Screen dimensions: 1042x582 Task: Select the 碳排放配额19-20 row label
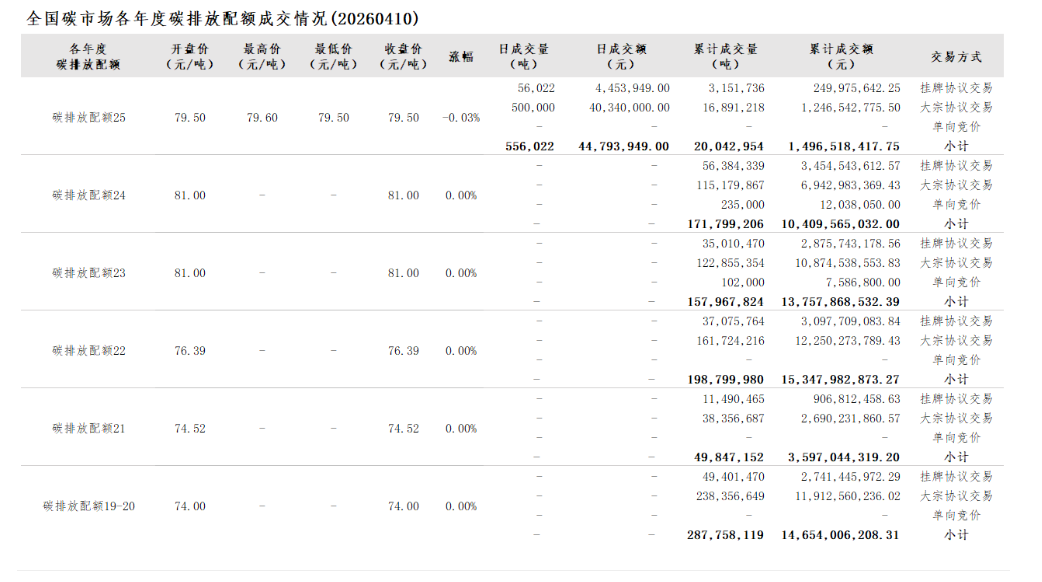tap(89, 506)
